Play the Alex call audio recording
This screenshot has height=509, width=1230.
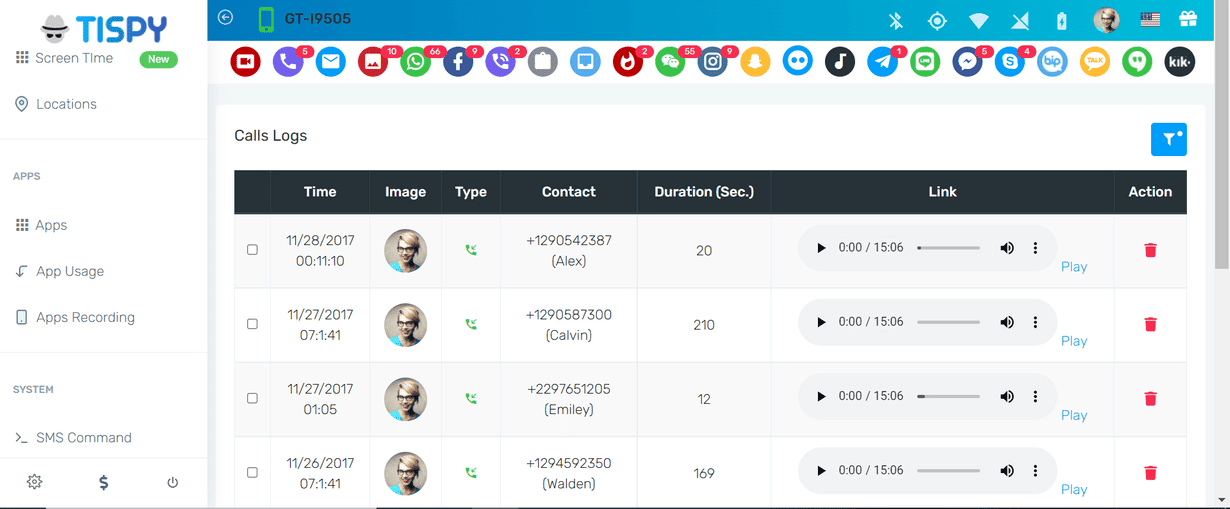pos(821,248)
